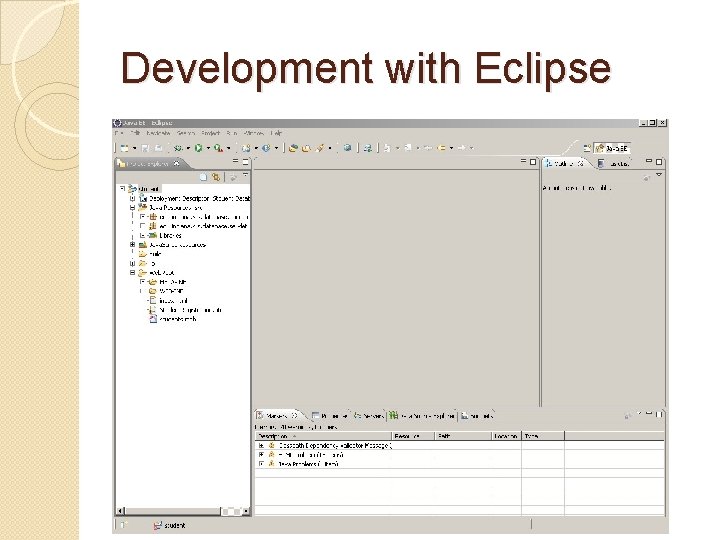Viewport: 720px width, 540px height.
Task: Select the Java EE perspective button
Action: 613,148
